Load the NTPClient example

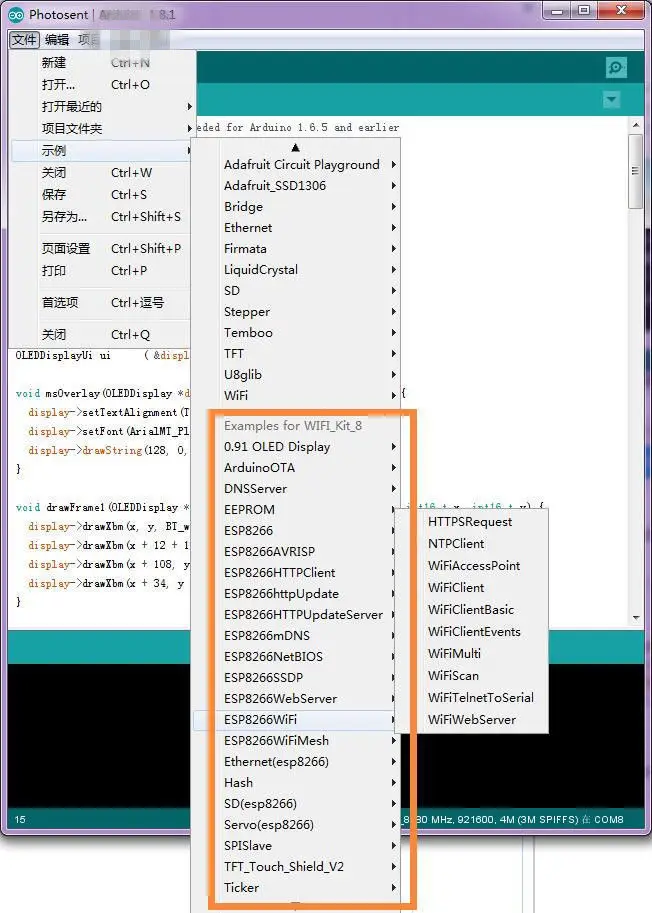(x=472, y=544)
